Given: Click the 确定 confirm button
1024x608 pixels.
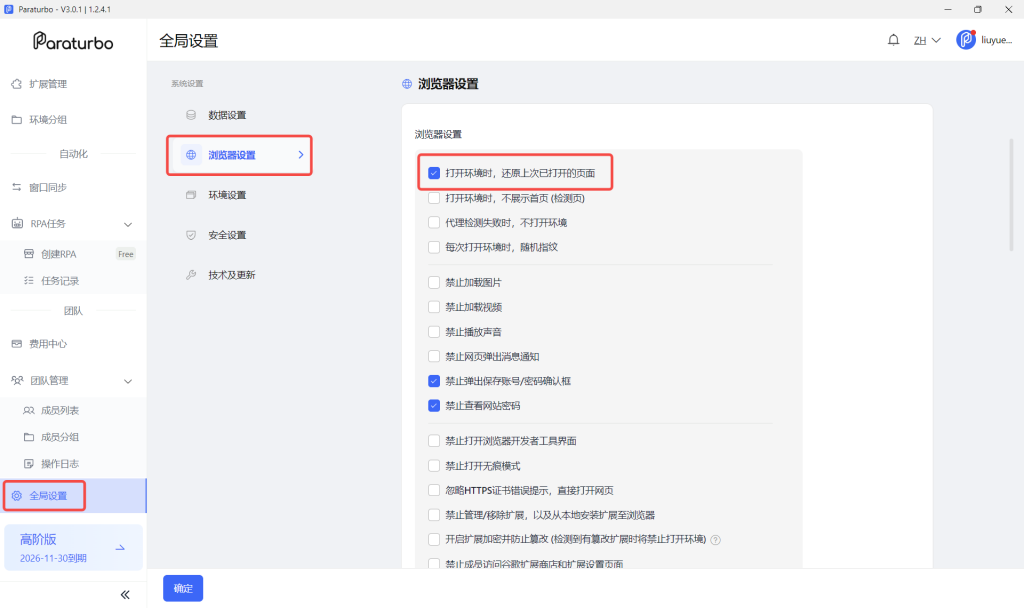Looking at the screenshot, I should [183, 588].
